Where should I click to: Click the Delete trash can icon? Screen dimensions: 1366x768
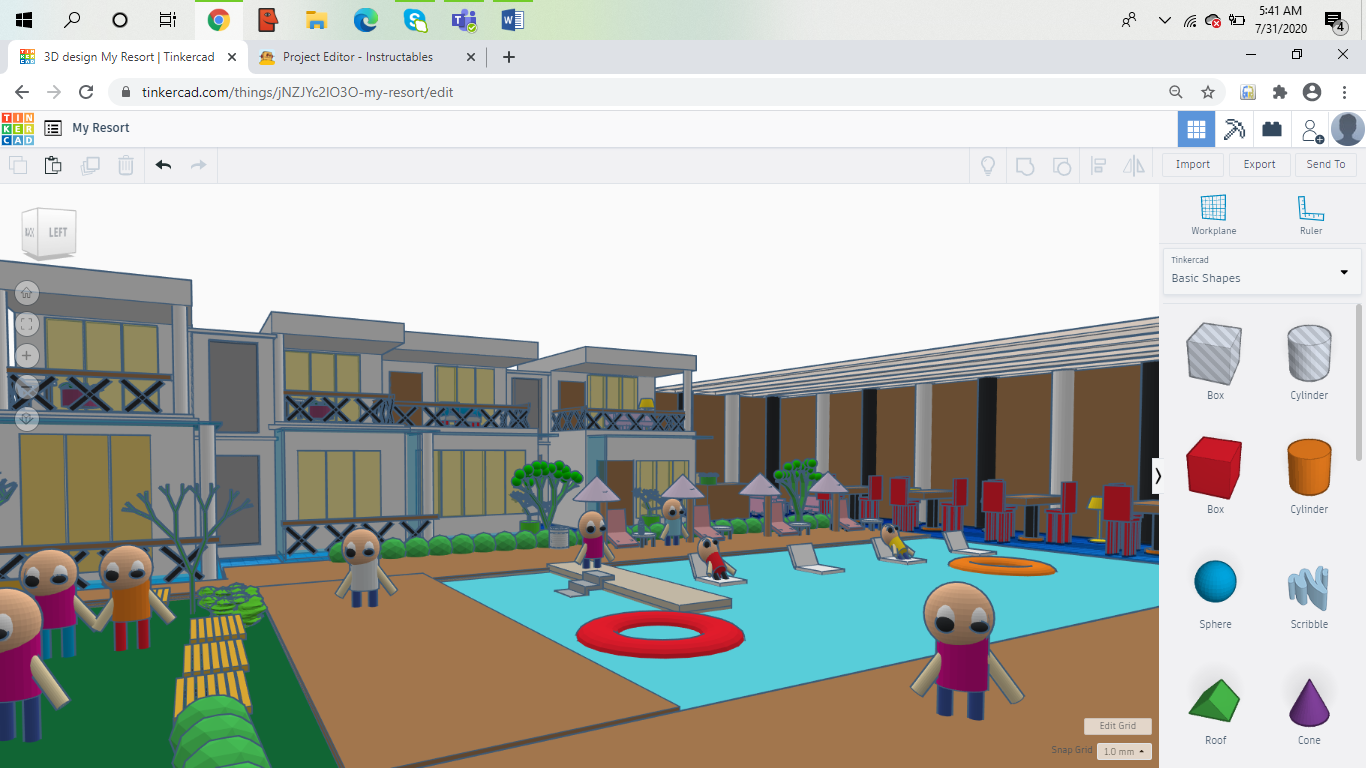pos(126,165)
